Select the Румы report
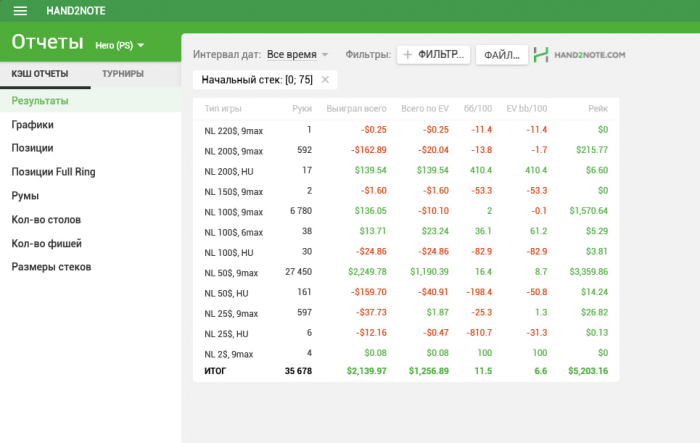 [25, 196]
